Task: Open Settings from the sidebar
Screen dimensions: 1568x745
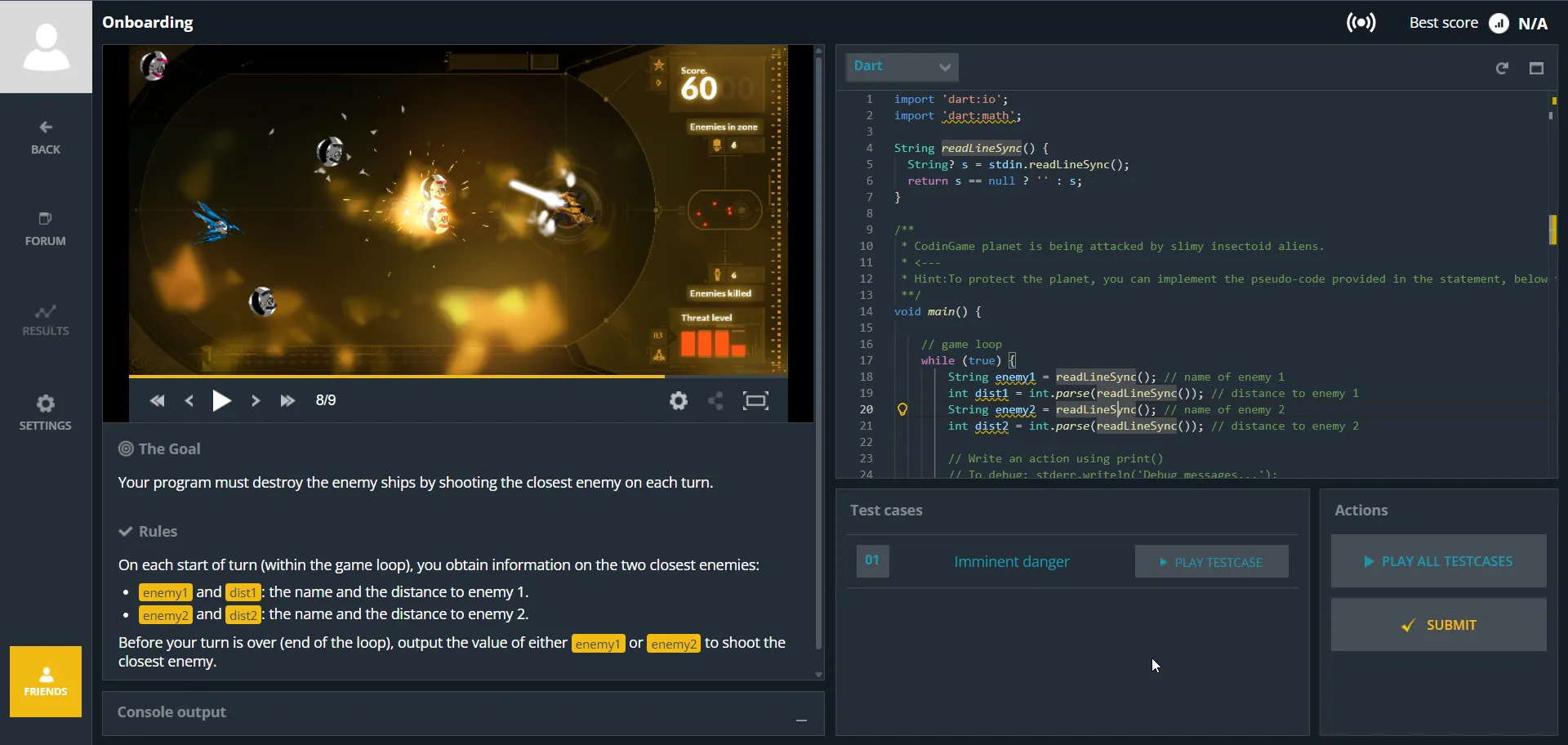Action: point(46,413)
